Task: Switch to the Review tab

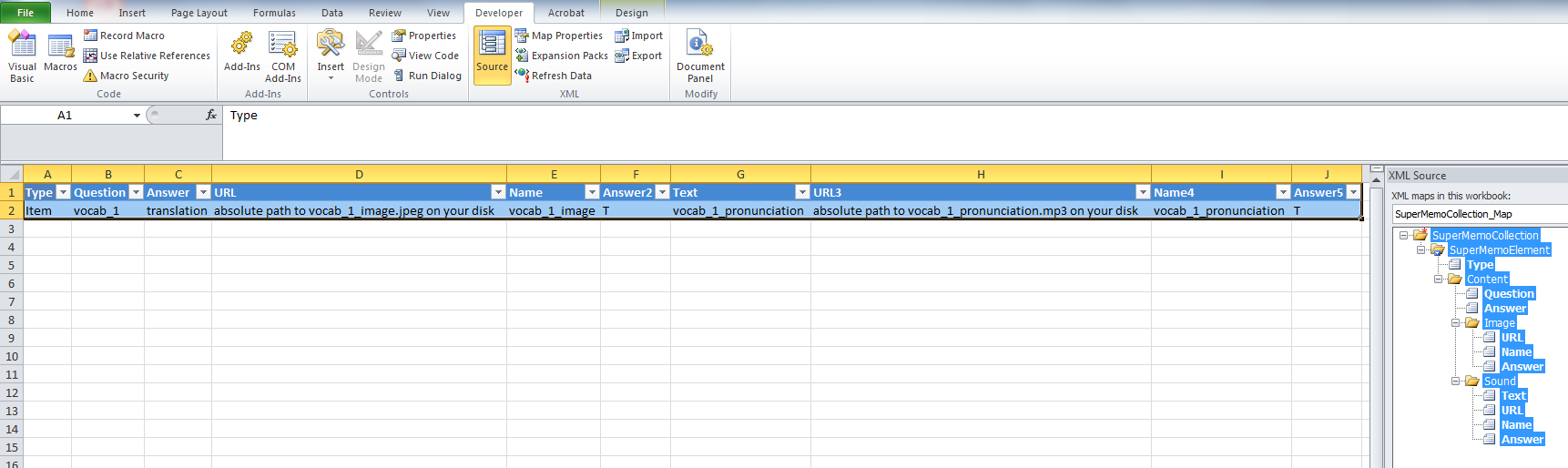Action: click(x=385, y=13)
